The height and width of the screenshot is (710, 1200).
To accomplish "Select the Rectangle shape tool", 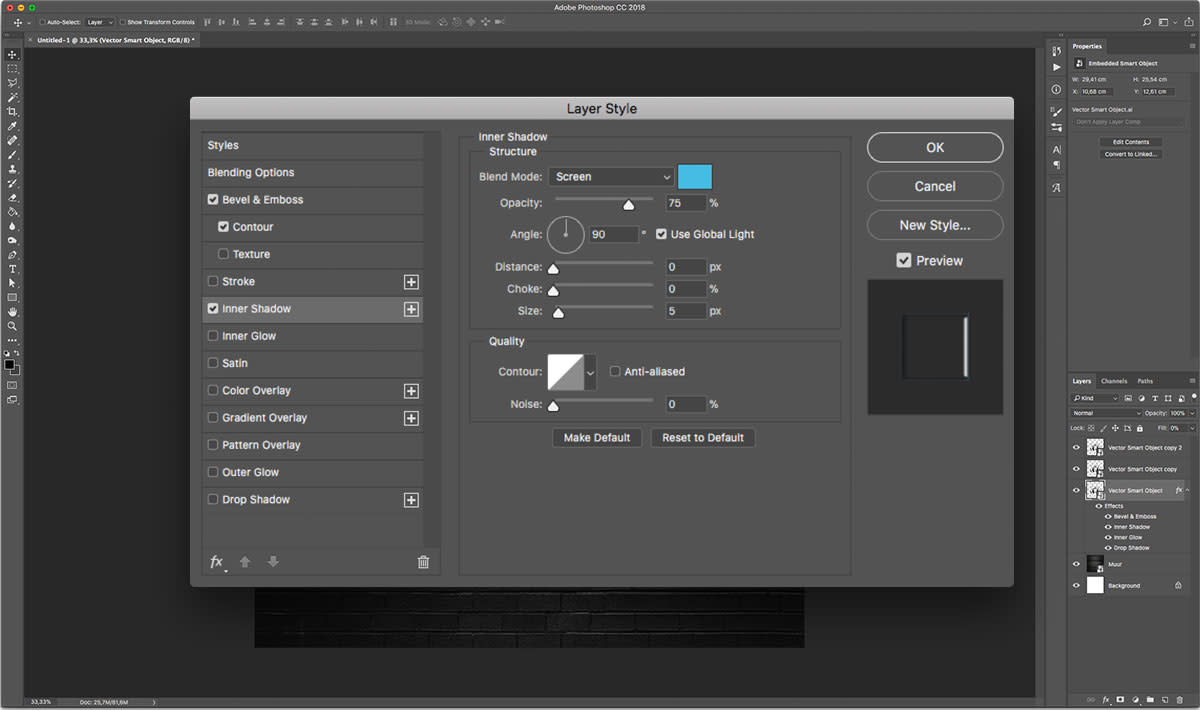I will tap(12, 298).
